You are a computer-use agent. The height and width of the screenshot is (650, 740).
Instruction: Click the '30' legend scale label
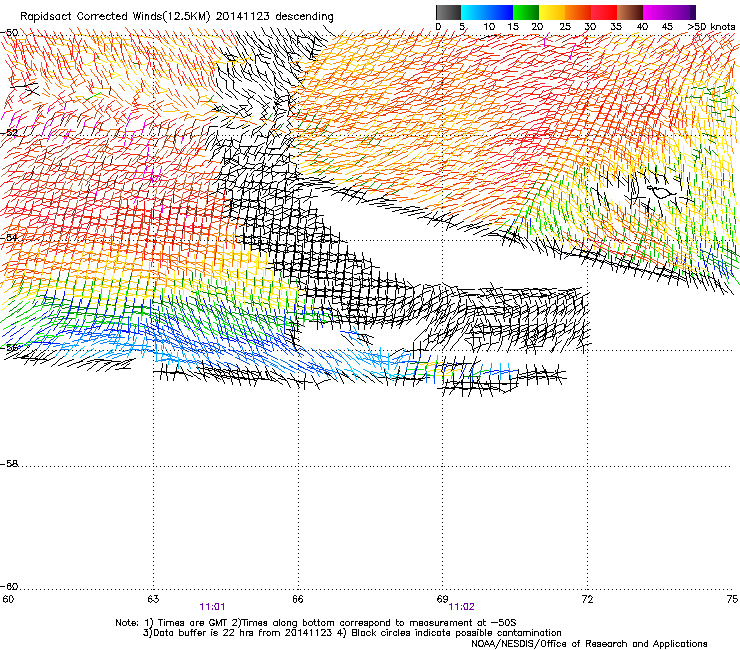(x=590, y=27)
